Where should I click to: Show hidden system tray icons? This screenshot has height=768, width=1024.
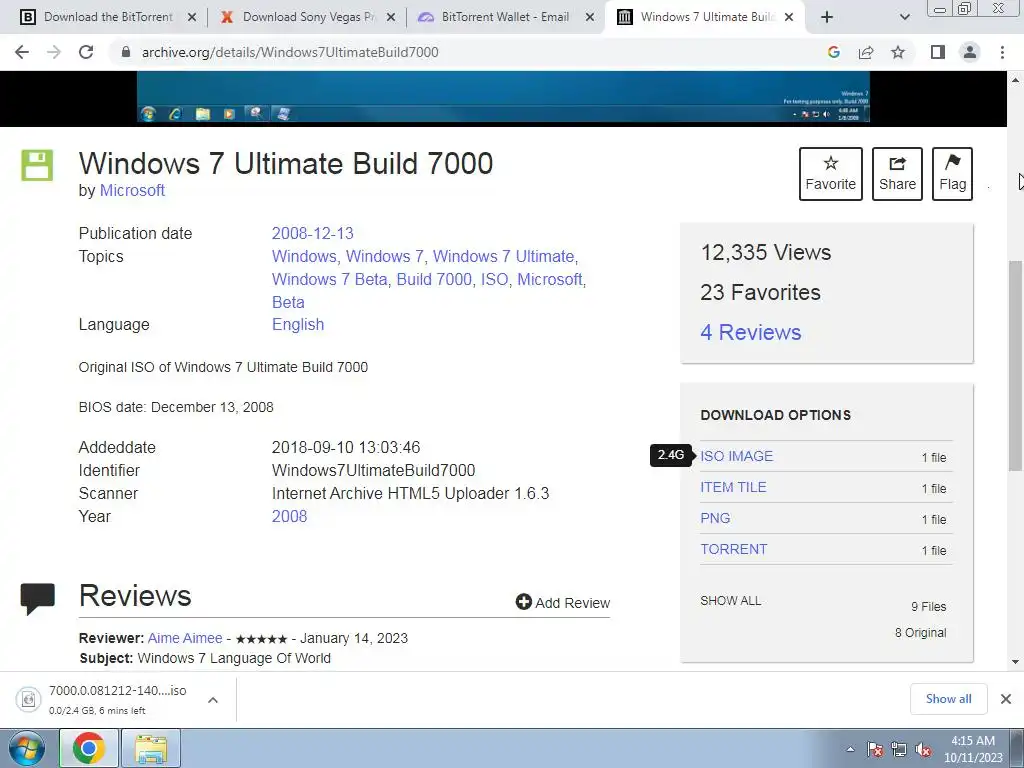pos(850,749)
